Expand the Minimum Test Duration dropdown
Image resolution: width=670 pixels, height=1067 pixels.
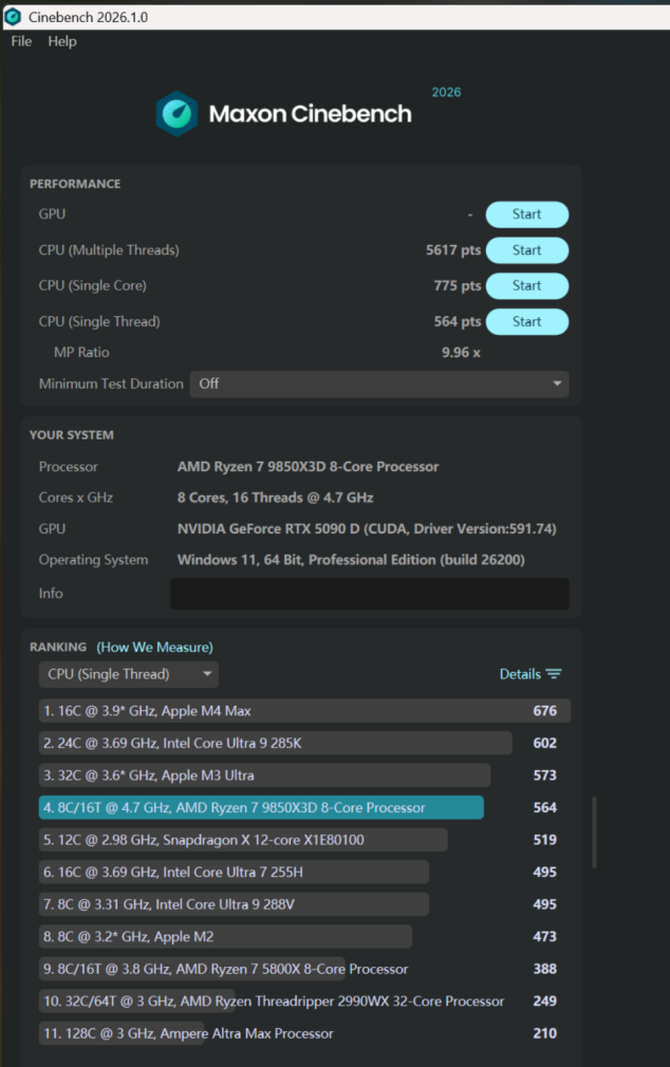click(379, 384)
